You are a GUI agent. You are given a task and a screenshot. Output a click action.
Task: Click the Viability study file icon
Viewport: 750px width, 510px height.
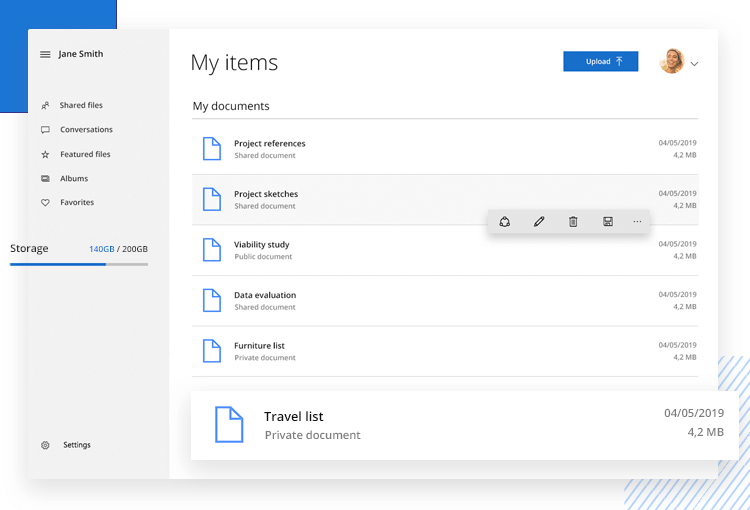[x=212, y=249]
